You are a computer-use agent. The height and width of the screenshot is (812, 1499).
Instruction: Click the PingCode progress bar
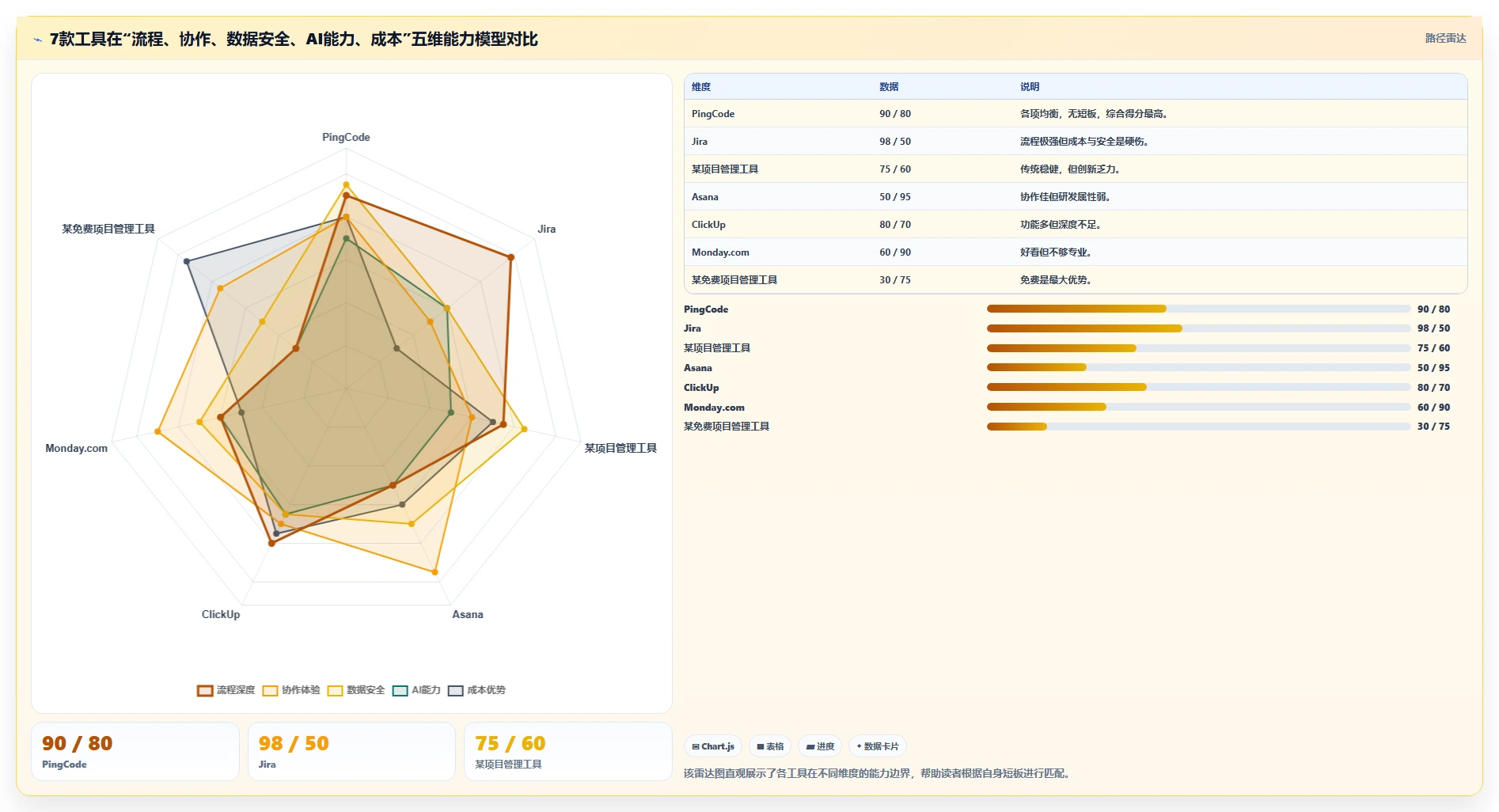coord(1198,309)
